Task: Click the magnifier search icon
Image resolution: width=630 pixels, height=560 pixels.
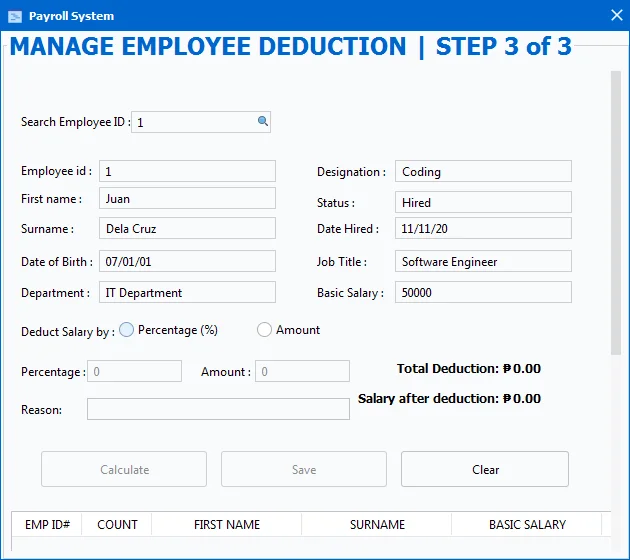Action: (x=263, y=121)
